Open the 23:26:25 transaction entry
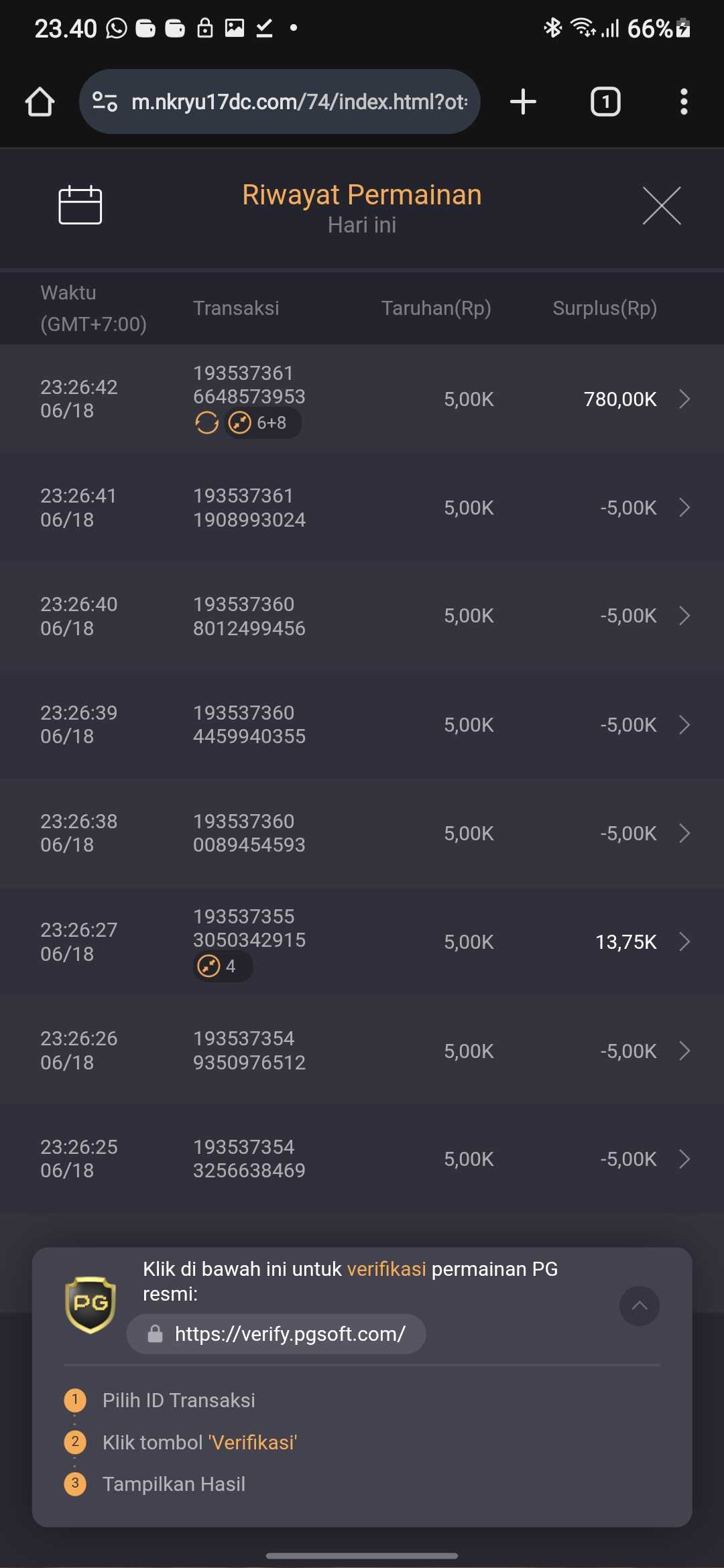724x1568 pixels. click(362, 1159)
